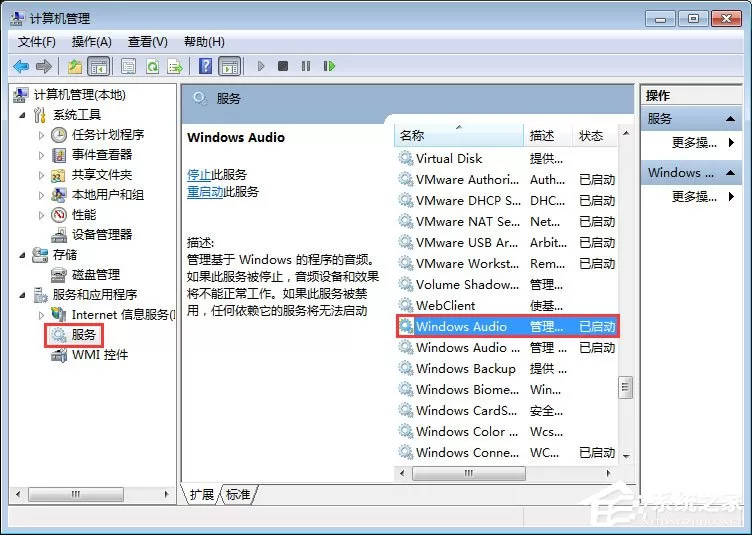Click the 停止 service link
Image resolution: width=752 pixels, height=535 pixels.
[x=199, y=174]
